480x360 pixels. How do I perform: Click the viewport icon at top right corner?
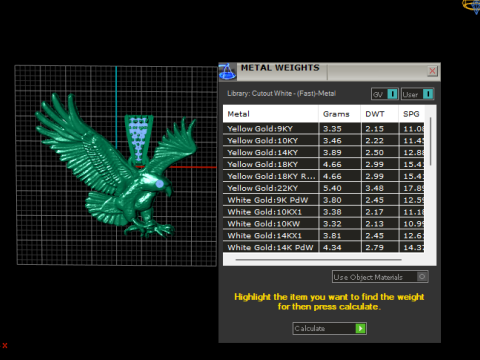(x=471, y=7)
